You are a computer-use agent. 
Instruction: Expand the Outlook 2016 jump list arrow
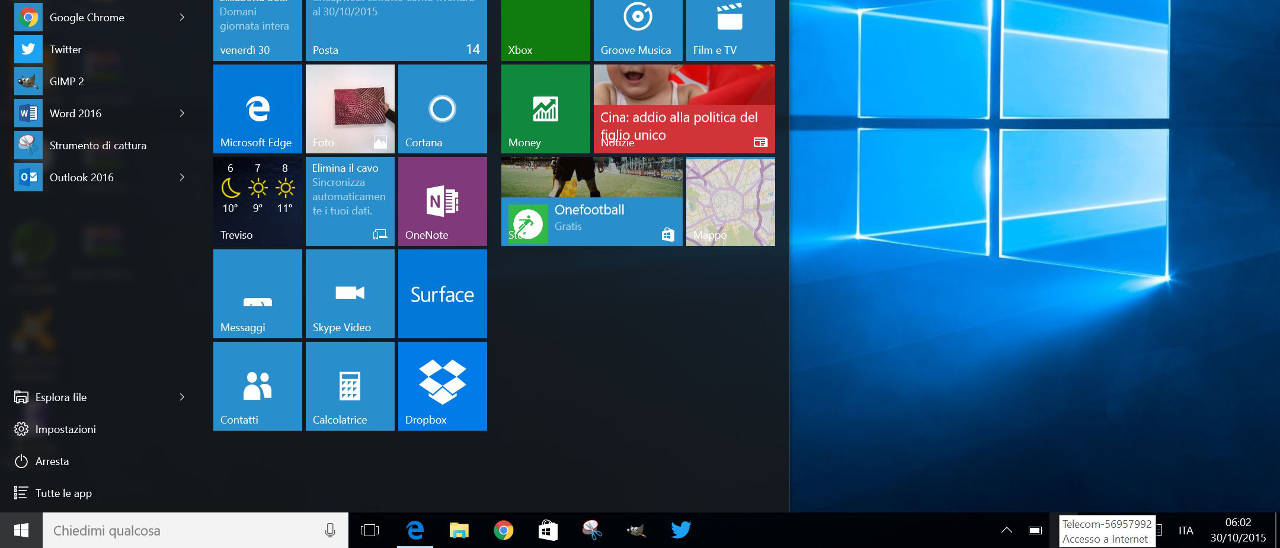click(182, 177)
